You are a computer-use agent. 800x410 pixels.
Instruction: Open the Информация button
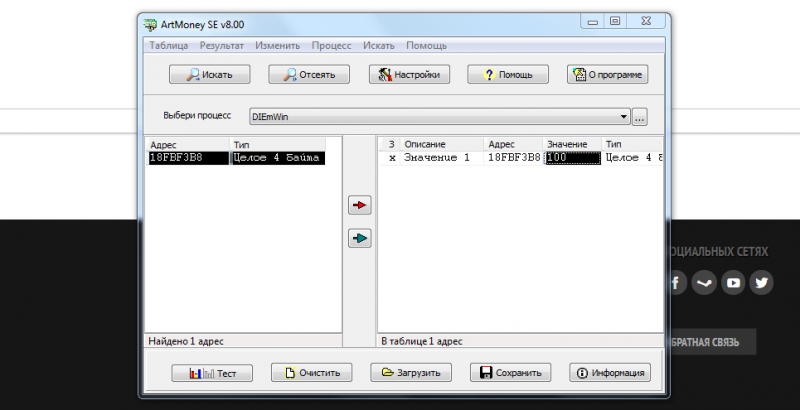point(610,373)
